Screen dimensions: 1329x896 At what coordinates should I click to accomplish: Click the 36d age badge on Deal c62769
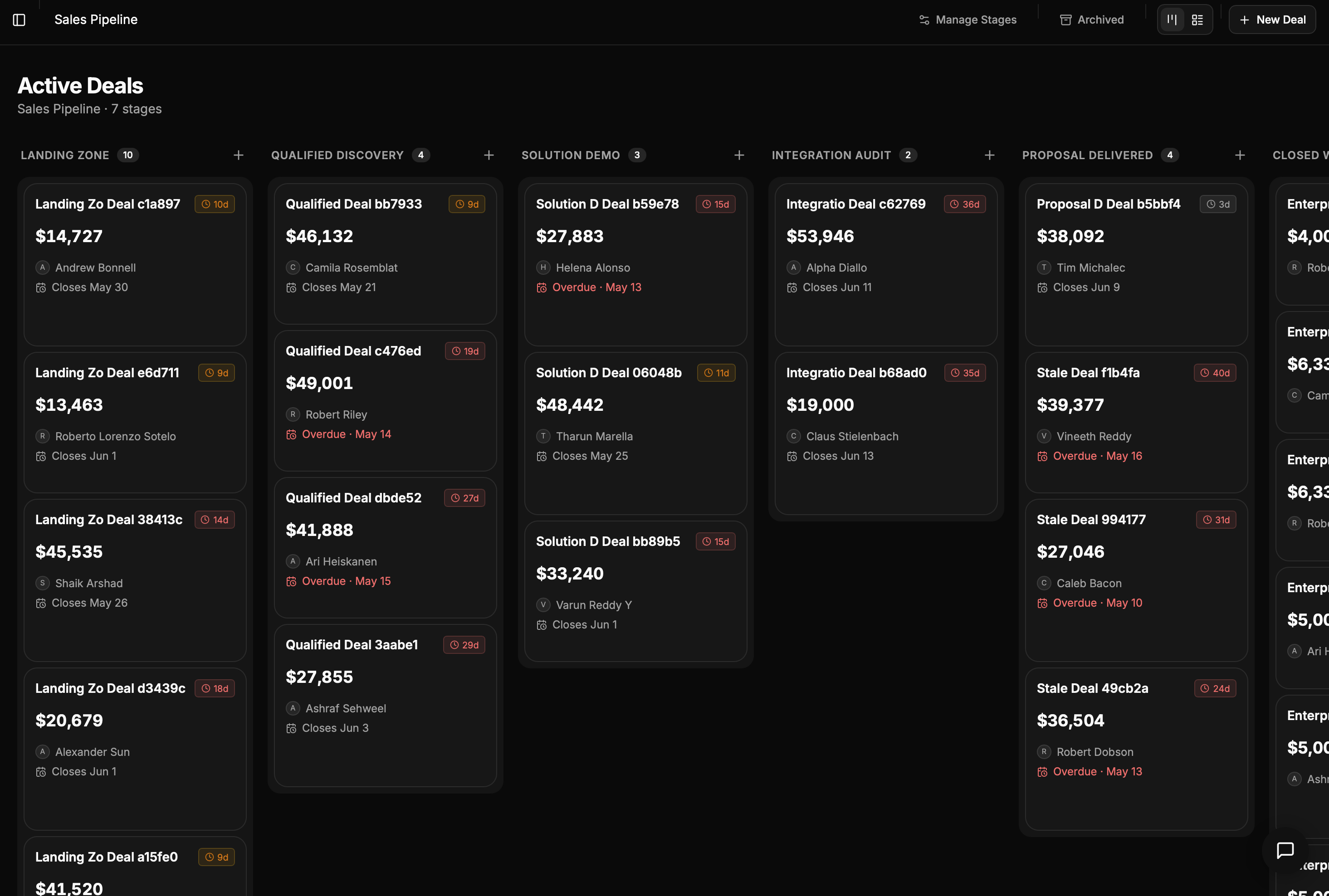[965, 205]
